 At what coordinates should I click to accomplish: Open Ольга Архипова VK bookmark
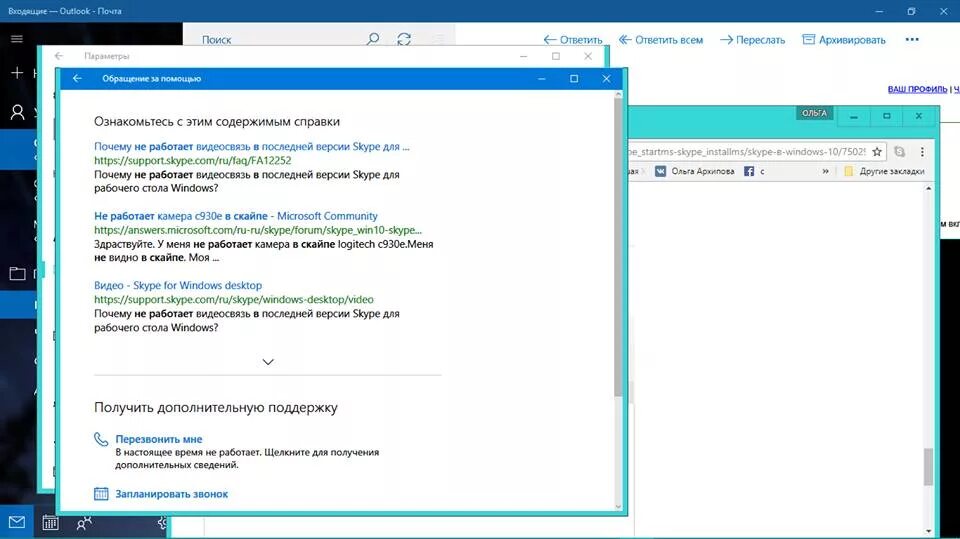tap(694, 172)
